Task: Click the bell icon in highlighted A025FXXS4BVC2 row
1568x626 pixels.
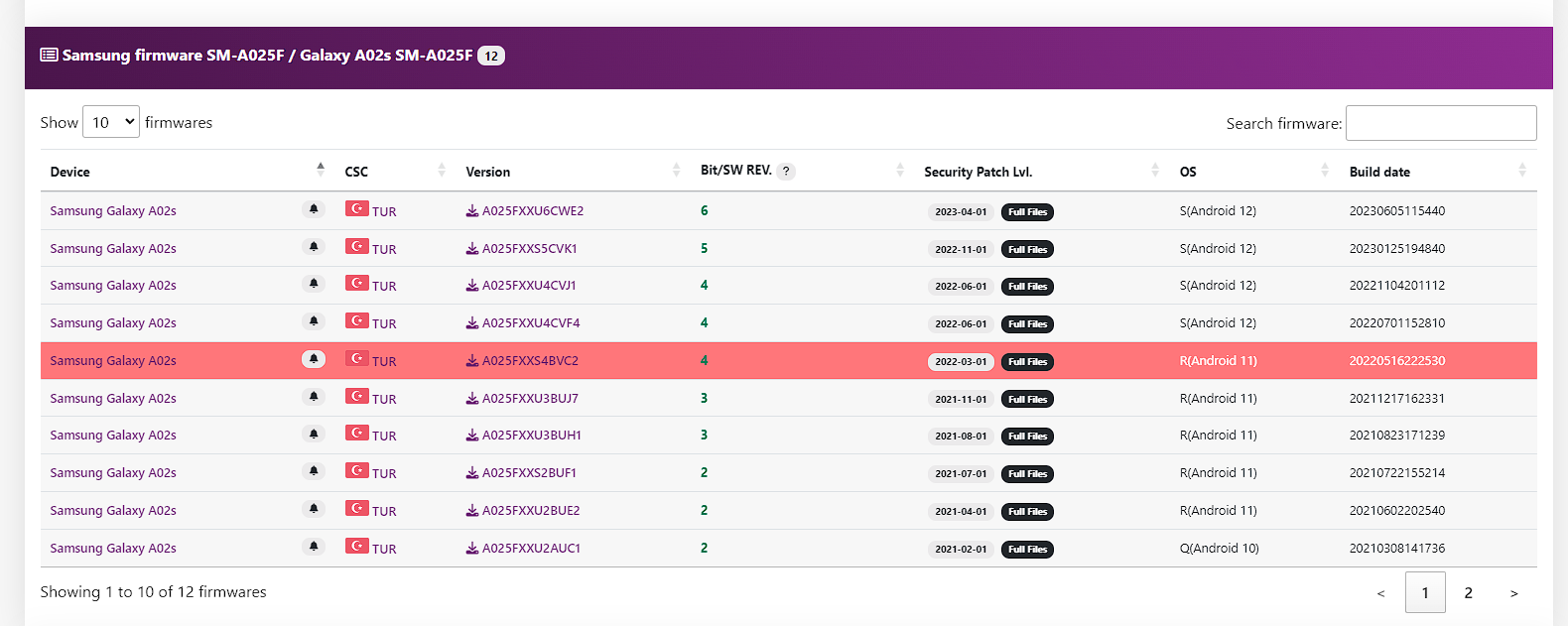Action: pos(314,359)
